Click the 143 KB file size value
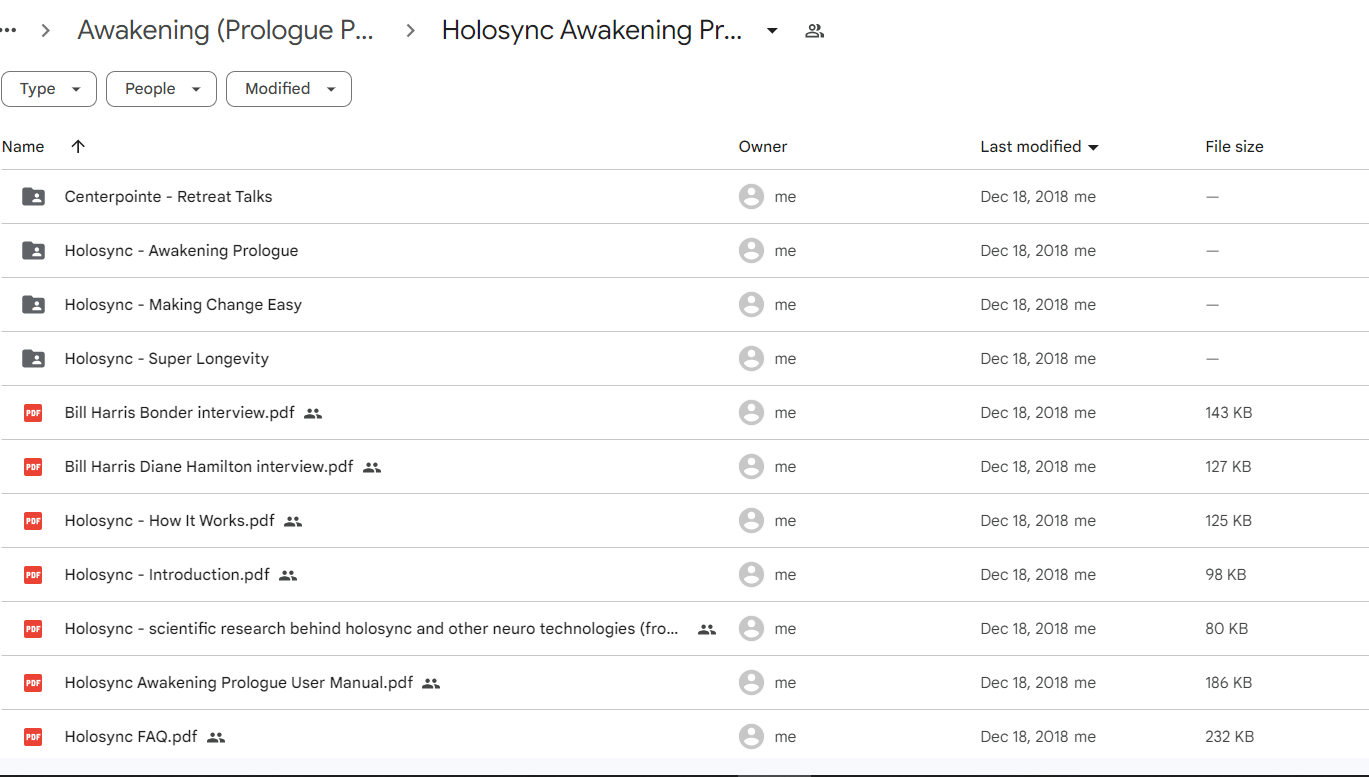This screenshot has height=777, width=1369. click(x=1229, y=413)
